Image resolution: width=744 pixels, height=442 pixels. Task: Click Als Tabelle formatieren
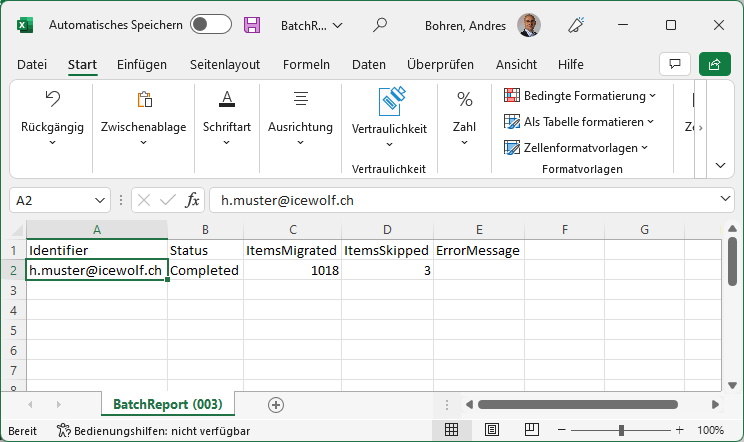(578, 122)
